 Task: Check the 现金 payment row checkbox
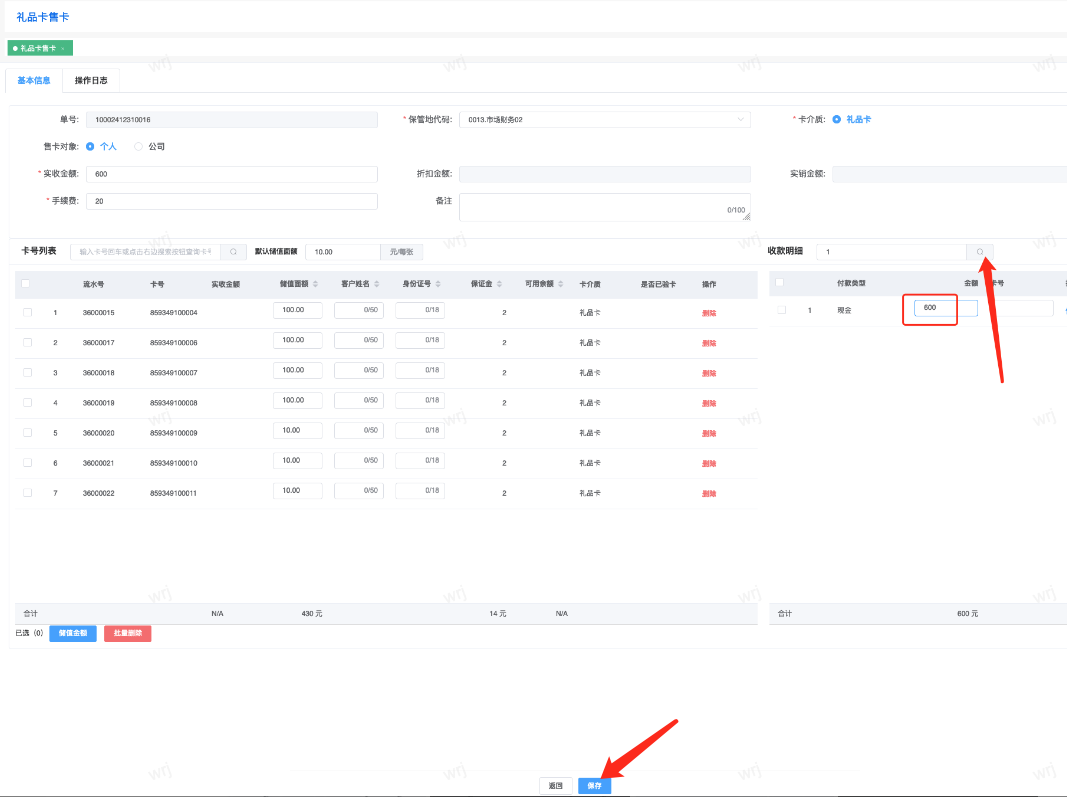(x=781, y=310)
